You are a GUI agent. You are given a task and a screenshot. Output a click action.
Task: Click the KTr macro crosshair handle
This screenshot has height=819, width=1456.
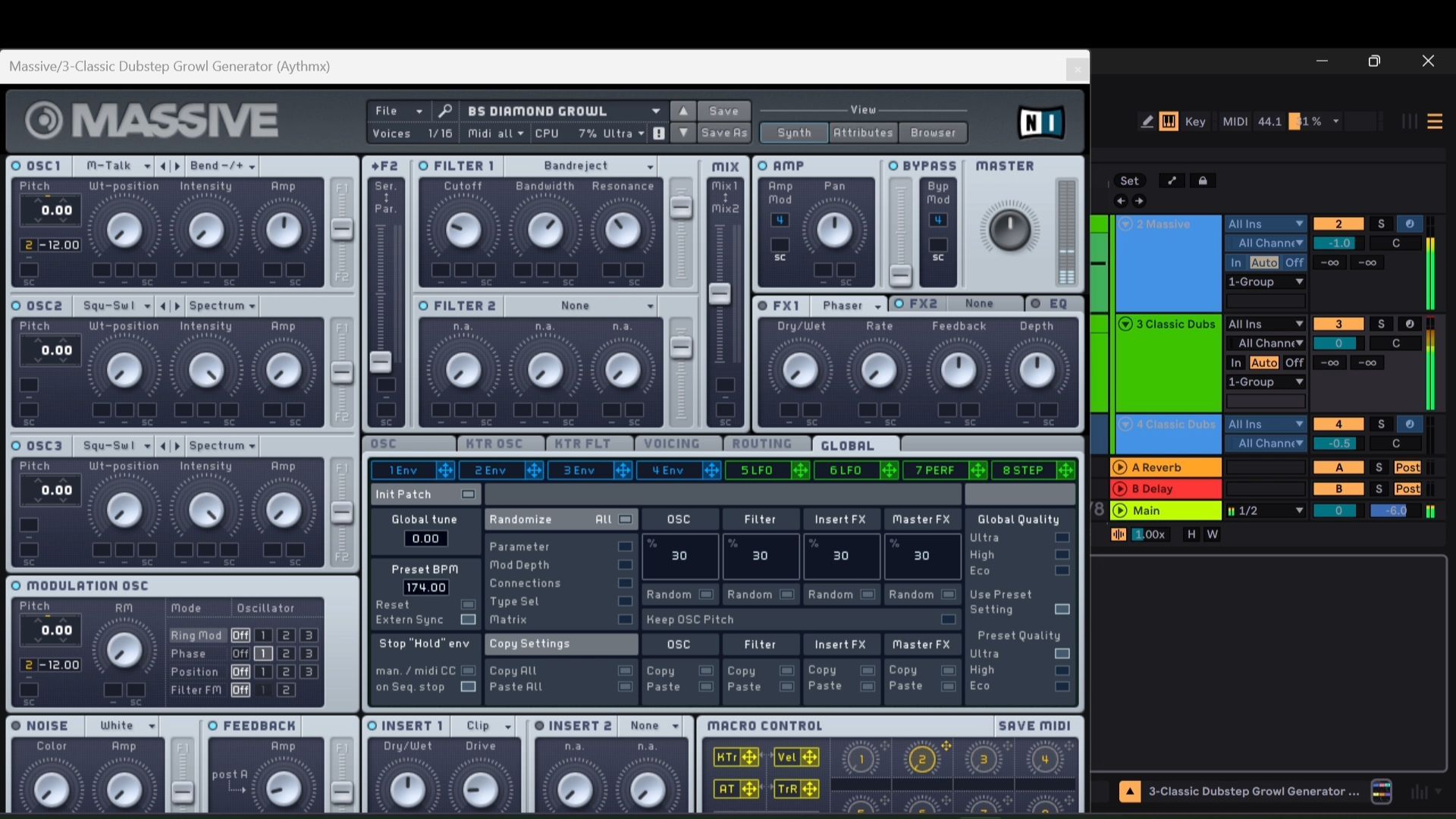(749, 757)
